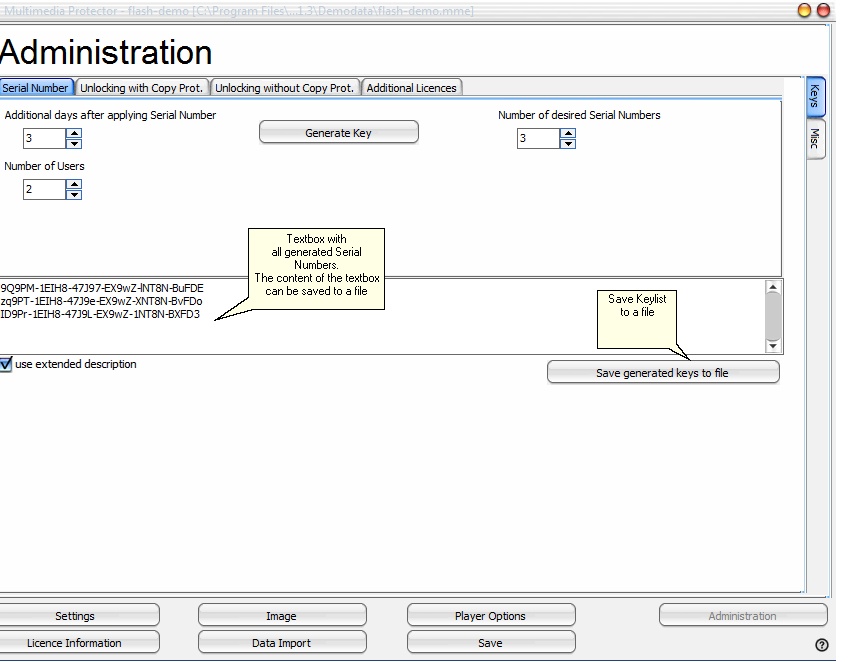
Task: Increase number of desired Serial Numbers
Action: (567, 133)
